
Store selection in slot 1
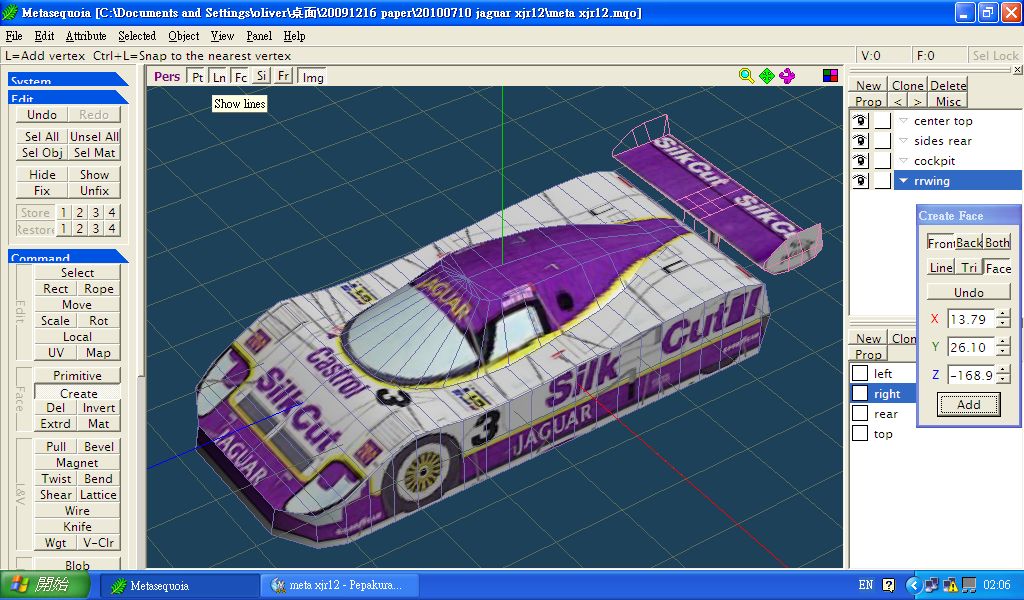point(63,212)
